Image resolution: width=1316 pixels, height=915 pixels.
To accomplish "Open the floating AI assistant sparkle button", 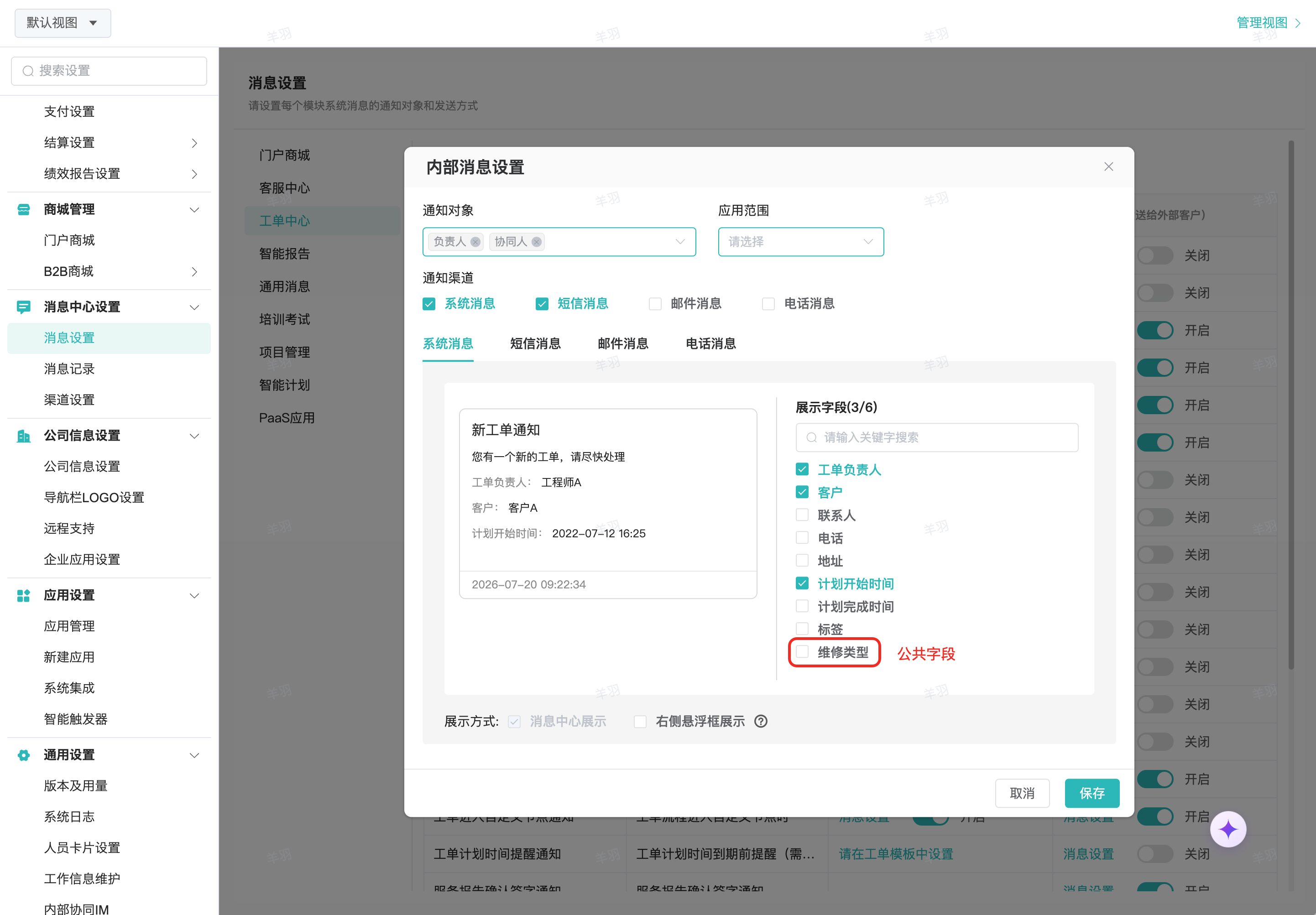I will click(x=1228, y=829).
